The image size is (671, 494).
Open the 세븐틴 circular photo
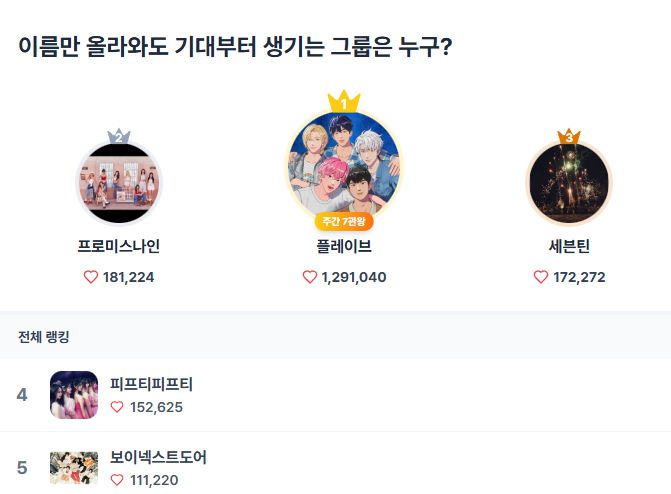coord(569,184)
